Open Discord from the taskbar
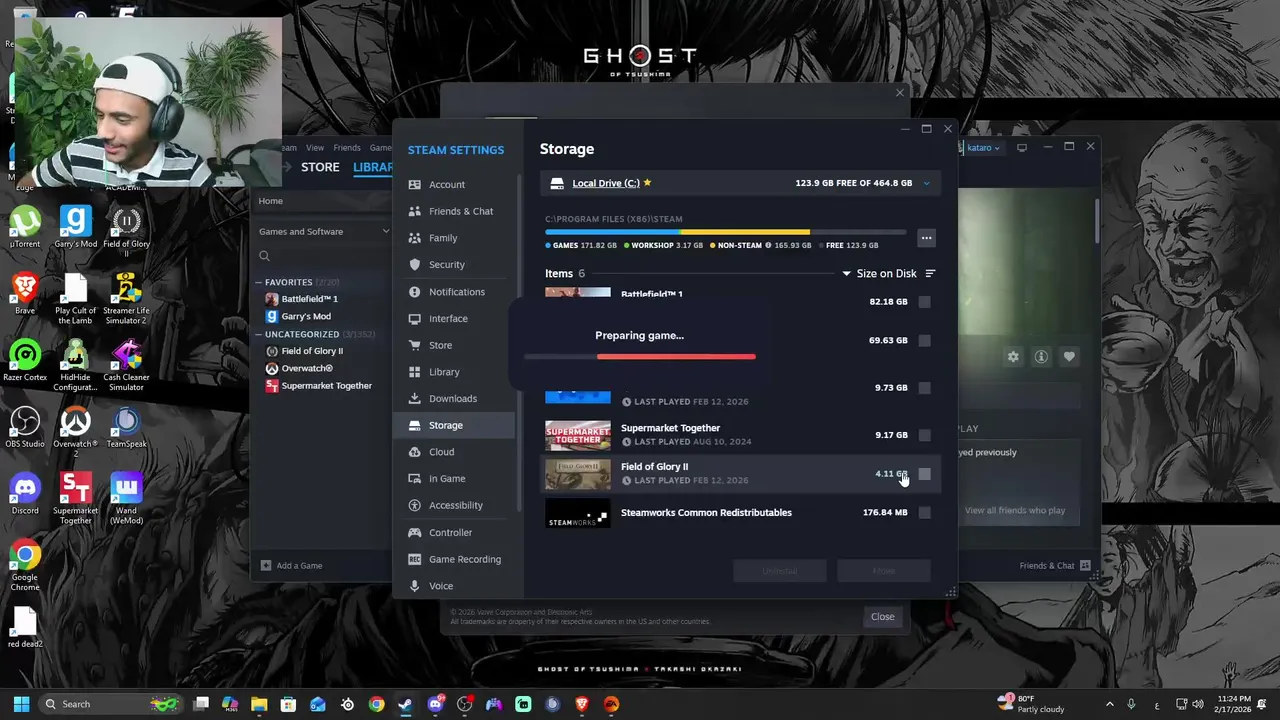The width and height of the screenshot is (1280, 720). tap(435, 704)
